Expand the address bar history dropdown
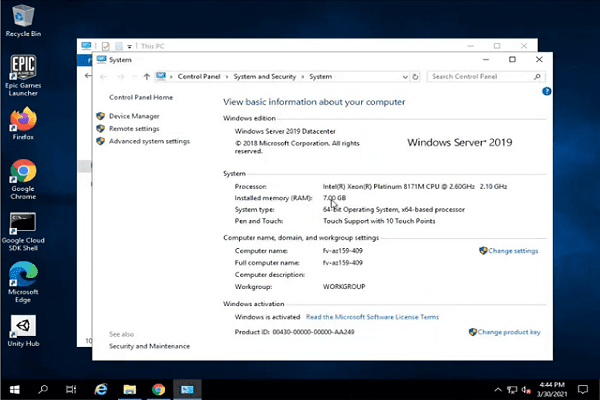Image resolution: width=600 pixels, height=400 pixels. point(405,77)
